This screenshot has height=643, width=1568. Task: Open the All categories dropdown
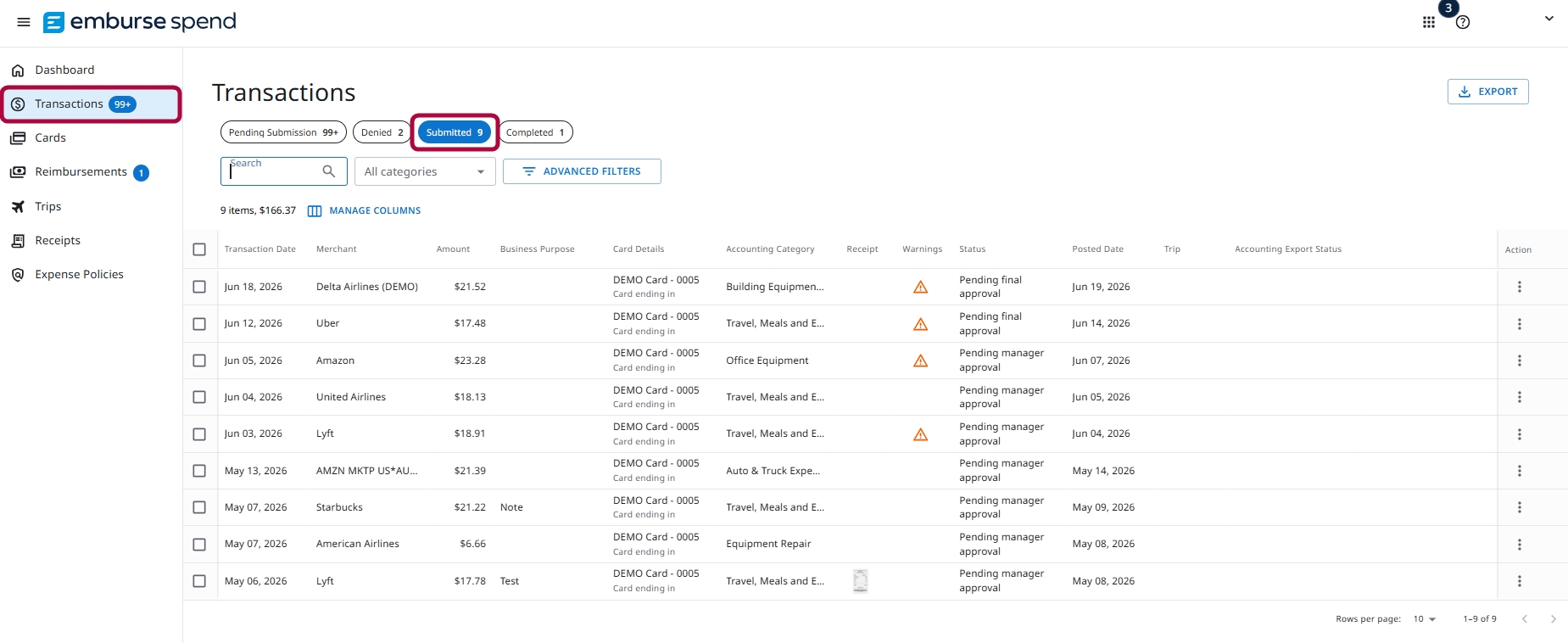pyautogui.click(x=425, y=171)
